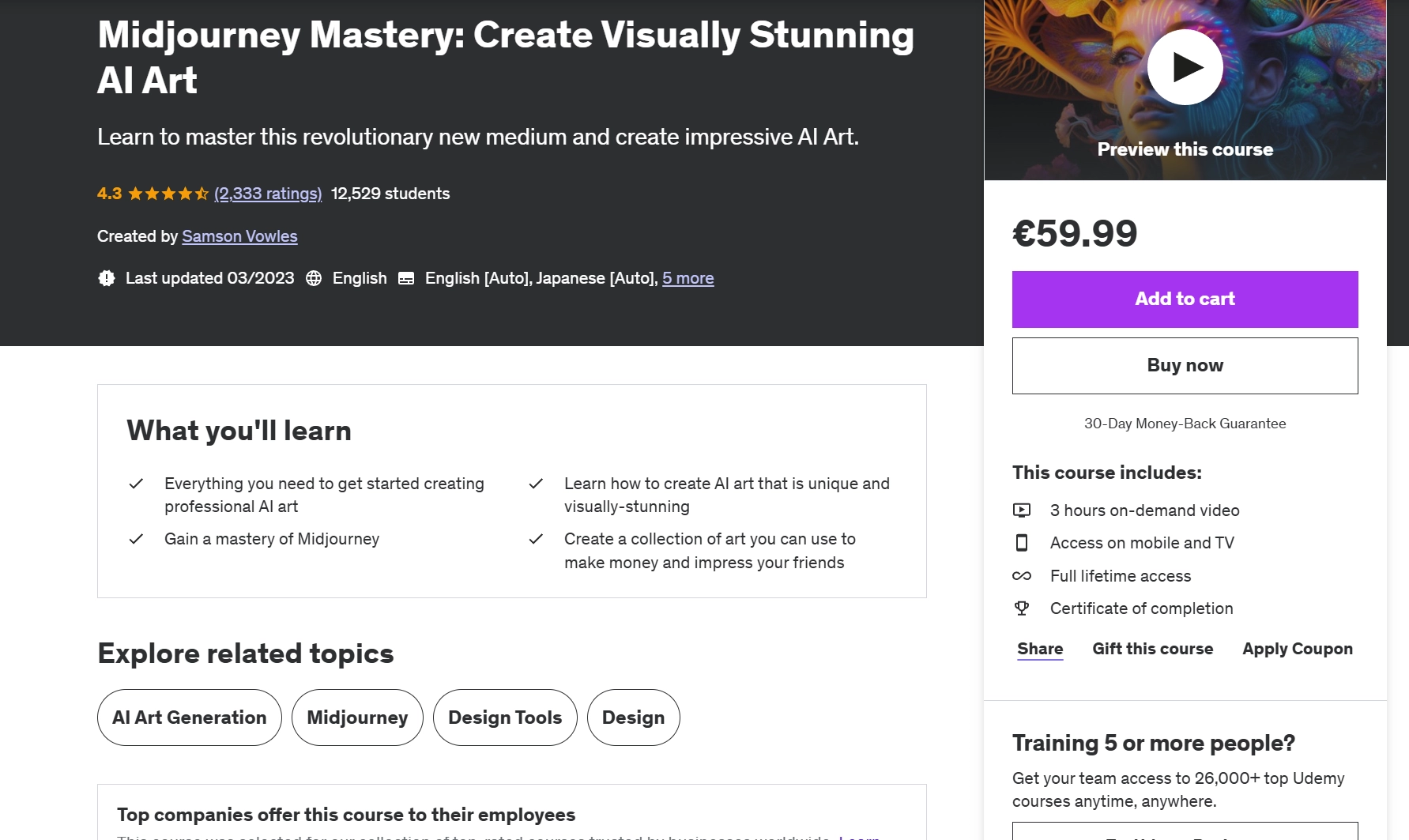
Task: Click the on-demand video icon
Action: point(1022,510)
